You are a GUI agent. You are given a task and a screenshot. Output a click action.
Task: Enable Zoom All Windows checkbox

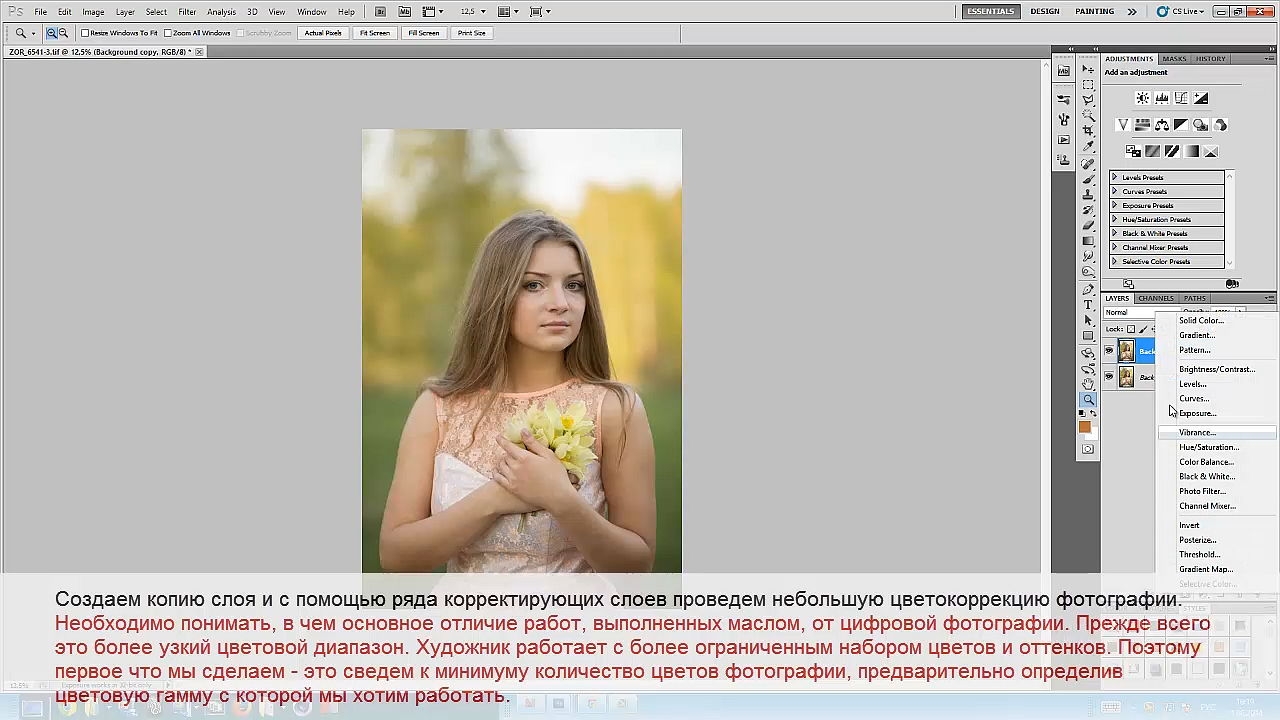[167, 33]
